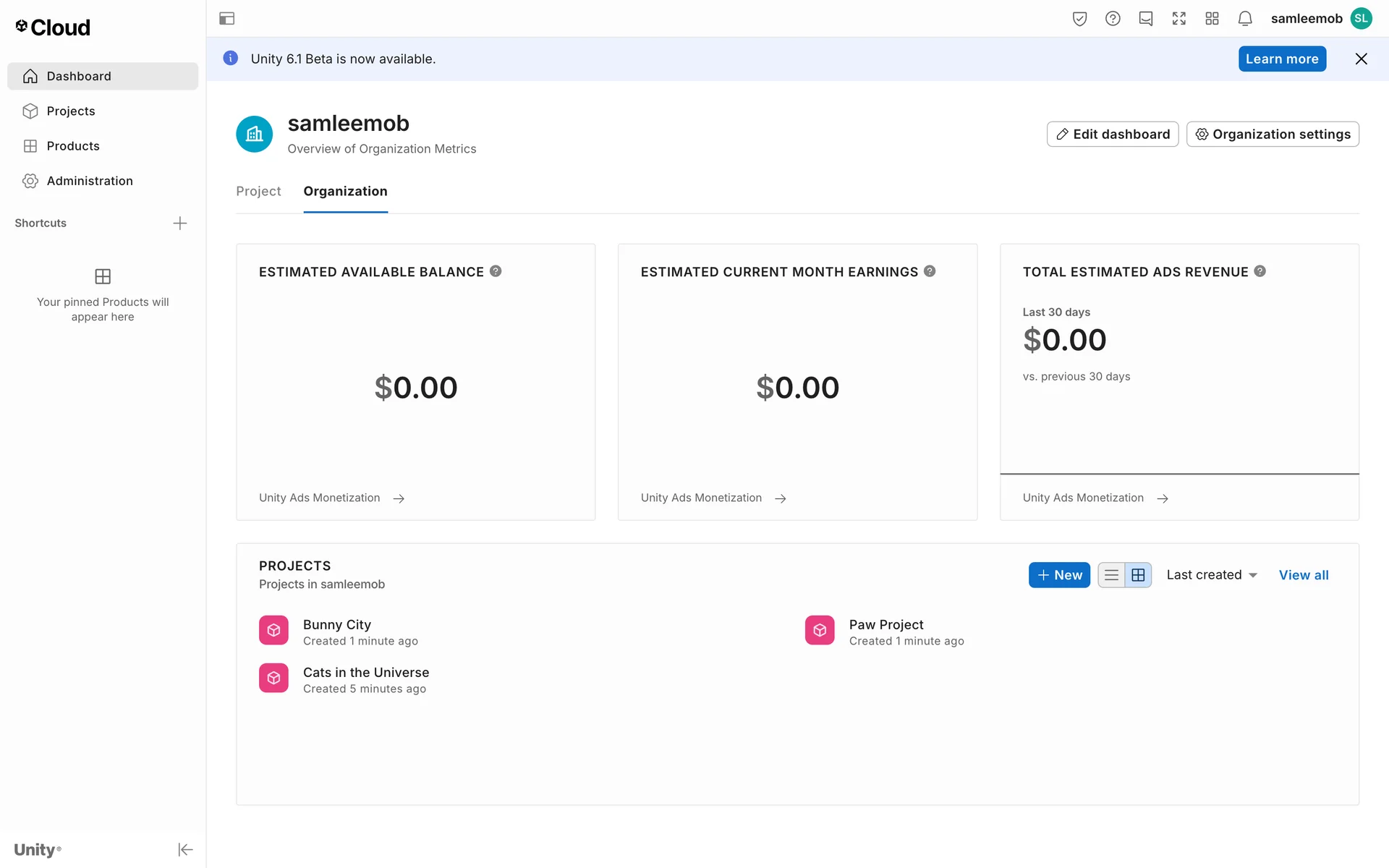Open Administration in the sidebar
This screenshot has height=868, width=1389.
pyautogui.click(x=90, y=181)
